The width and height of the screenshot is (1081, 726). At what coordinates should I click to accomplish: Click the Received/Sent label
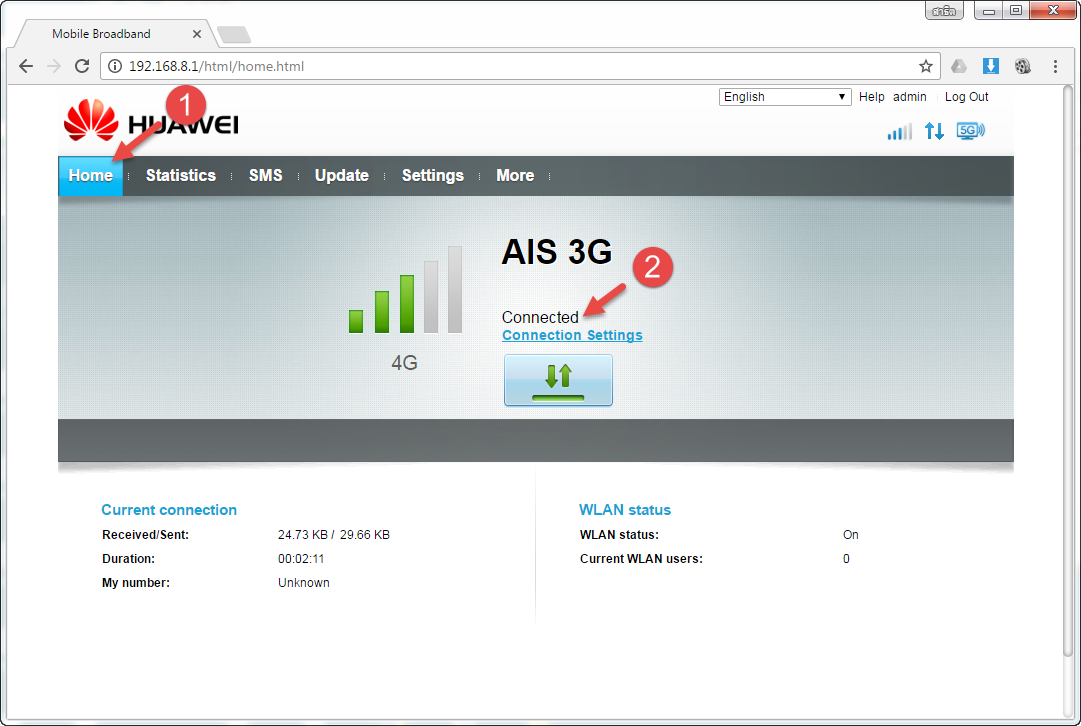click(x=145, y=535)
